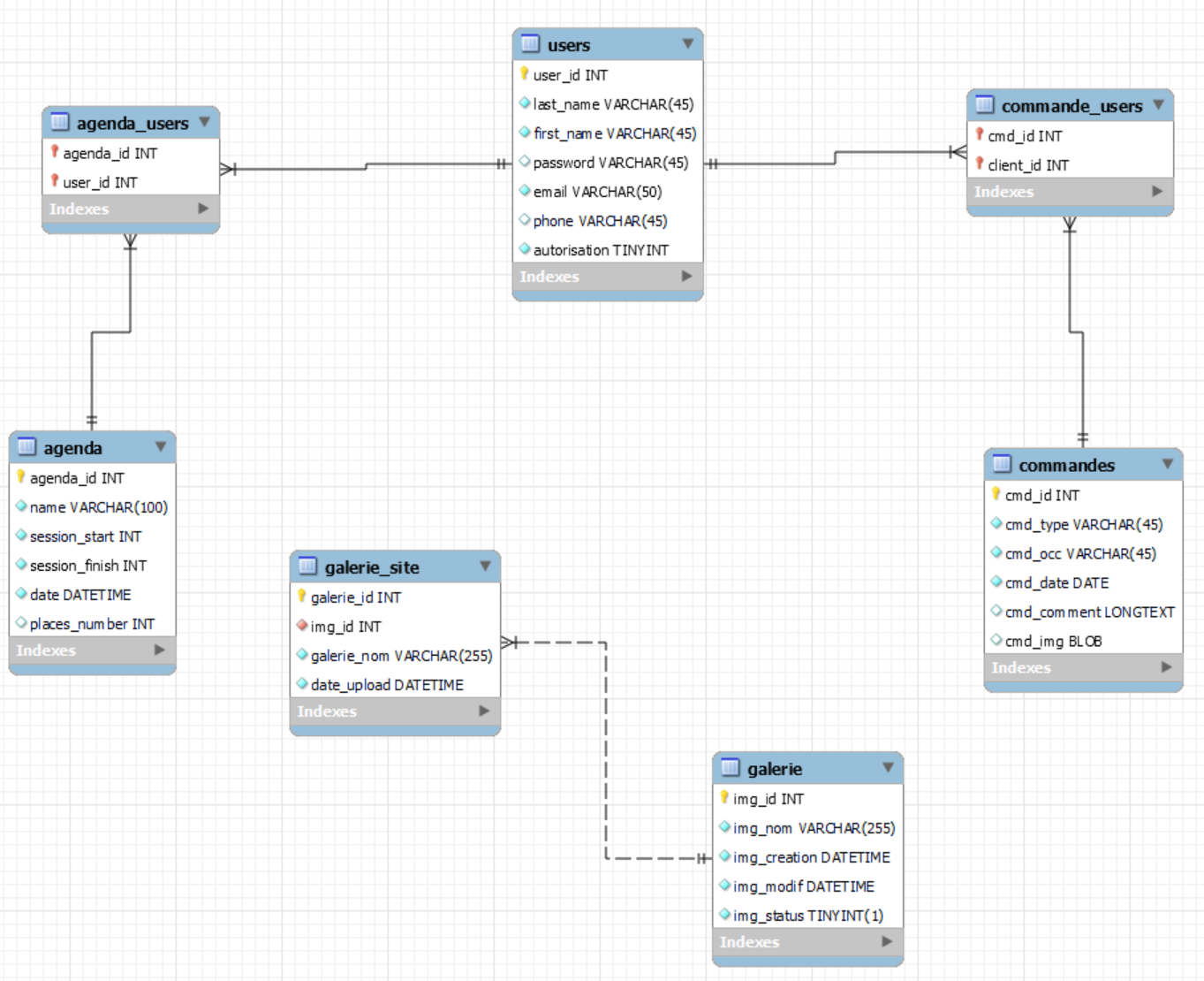The width and height of the screenshot is (1204, 981).
Task: Click the galerie table header icon
Action: 730,767
